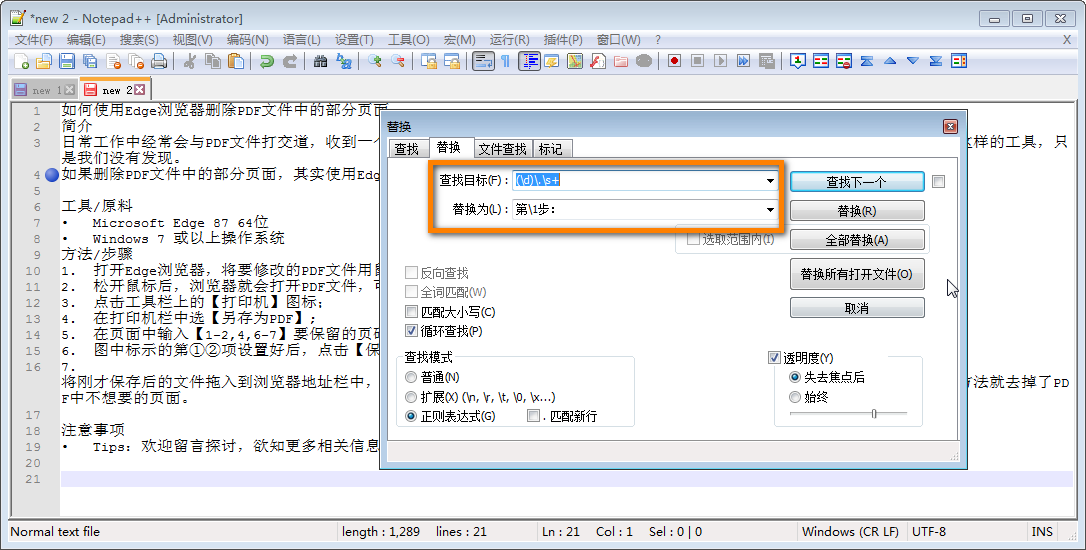Click the Save All toolbar icon
This screenshot has height=550, width=1086.
tap(90, 61)
